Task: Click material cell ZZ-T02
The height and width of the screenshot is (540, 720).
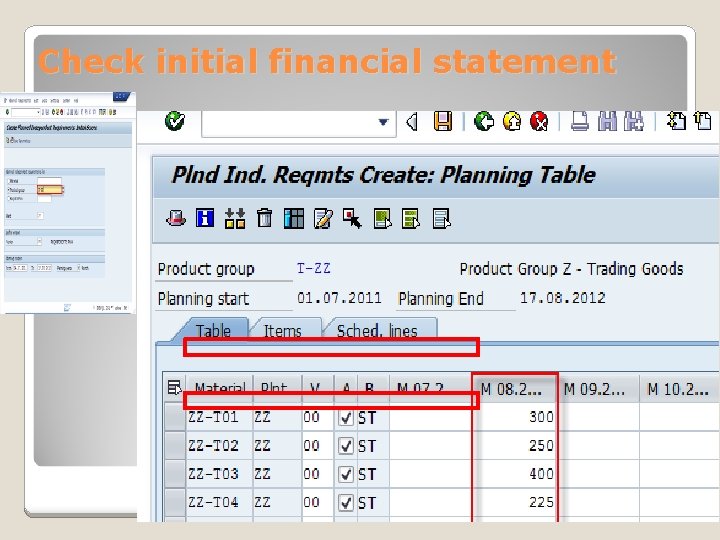Action: [219, 445]
